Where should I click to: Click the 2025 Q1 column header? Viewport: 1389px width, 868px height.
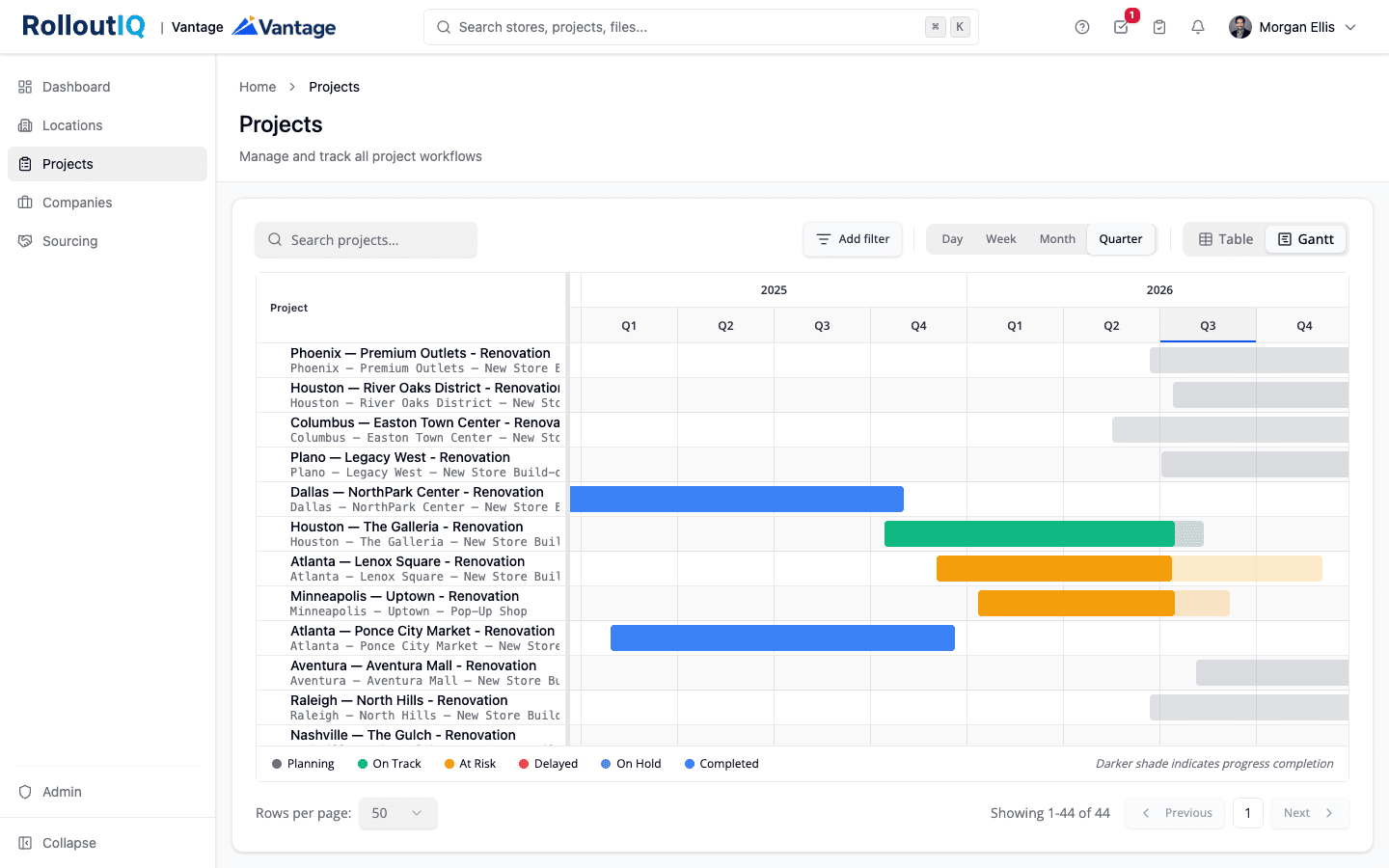629,326
